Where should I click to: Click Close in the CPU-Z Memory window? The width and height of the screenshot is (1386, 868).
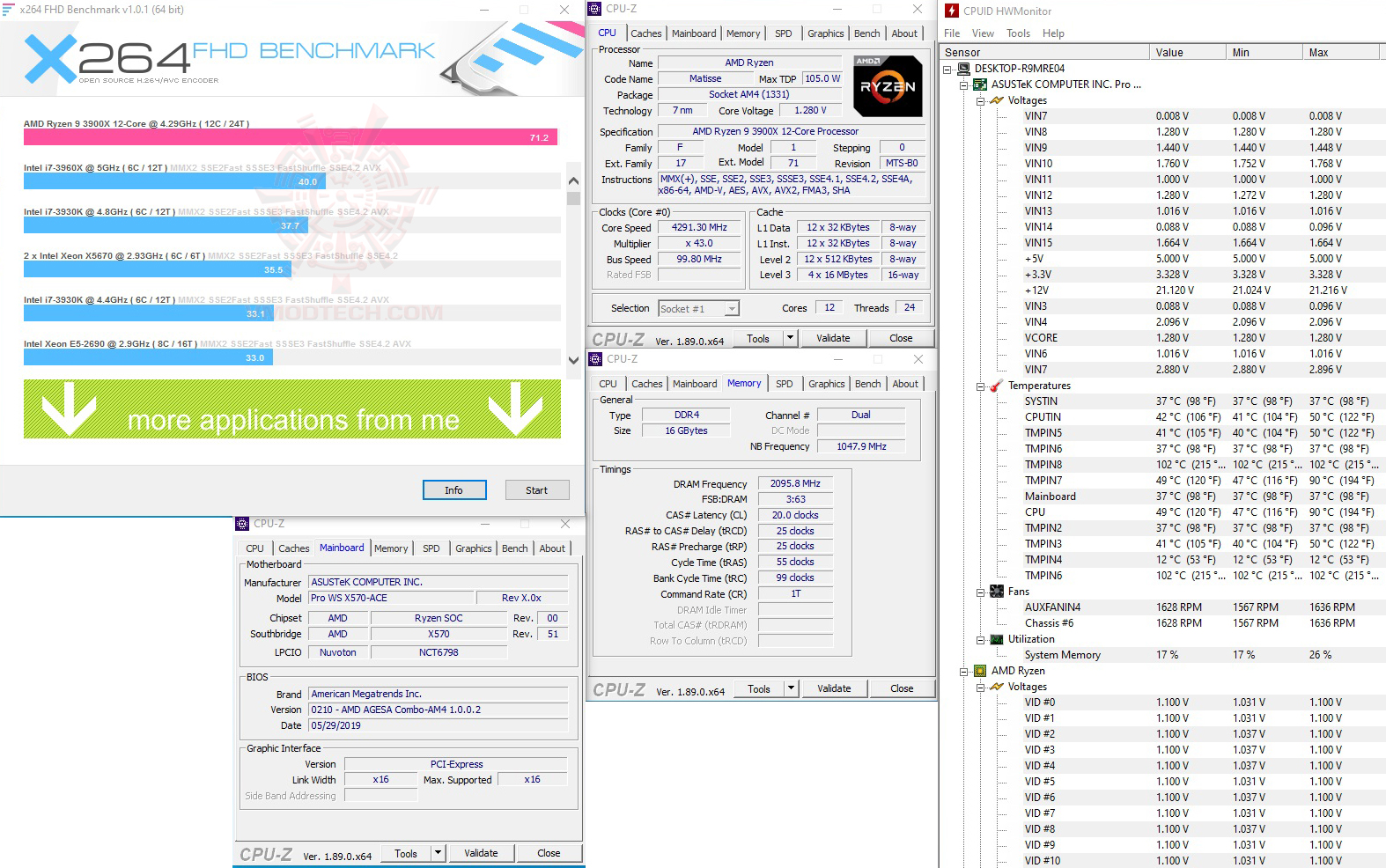point(902,688)
